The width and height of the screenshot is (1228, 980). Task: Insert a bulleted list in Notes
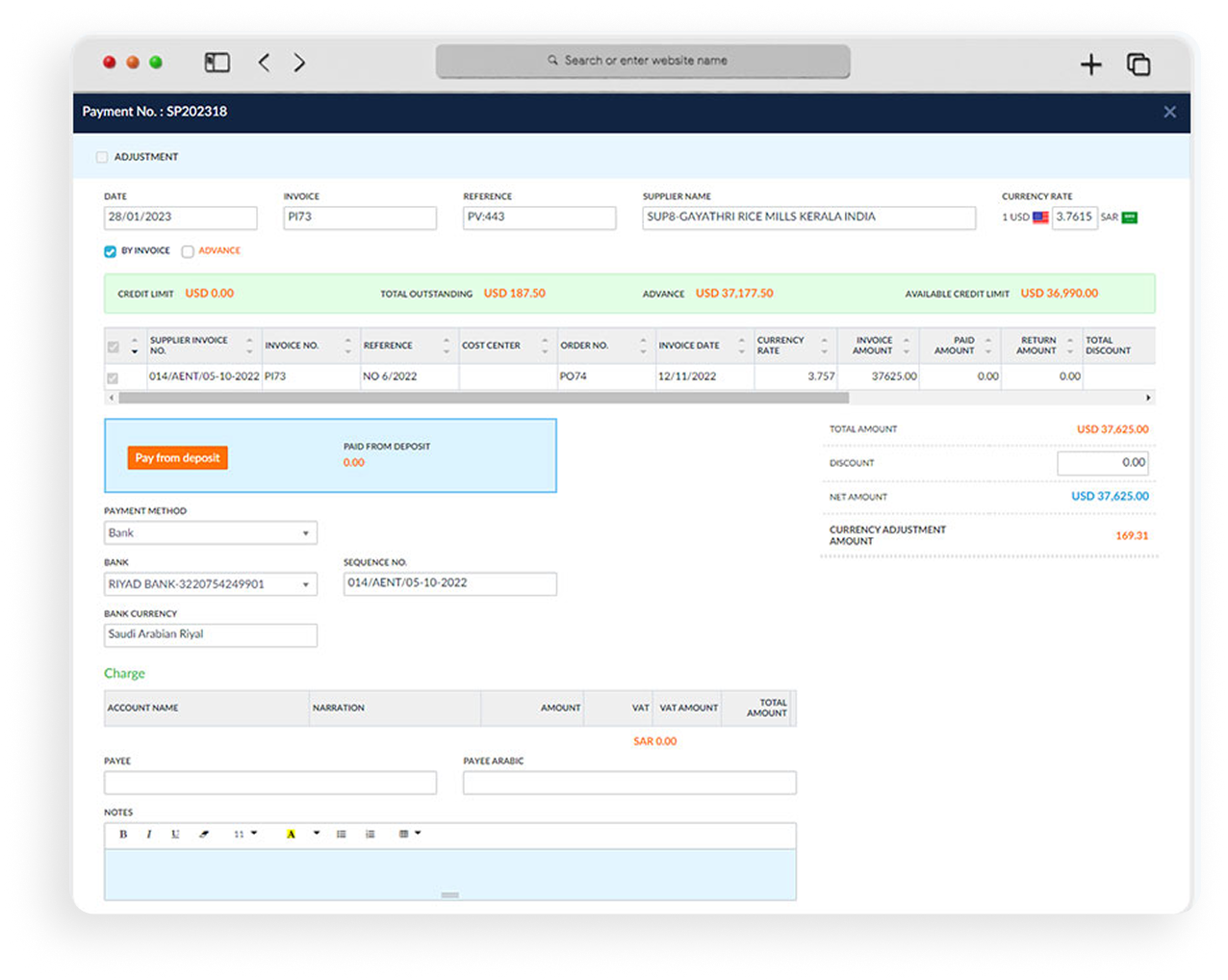point(341,835)
